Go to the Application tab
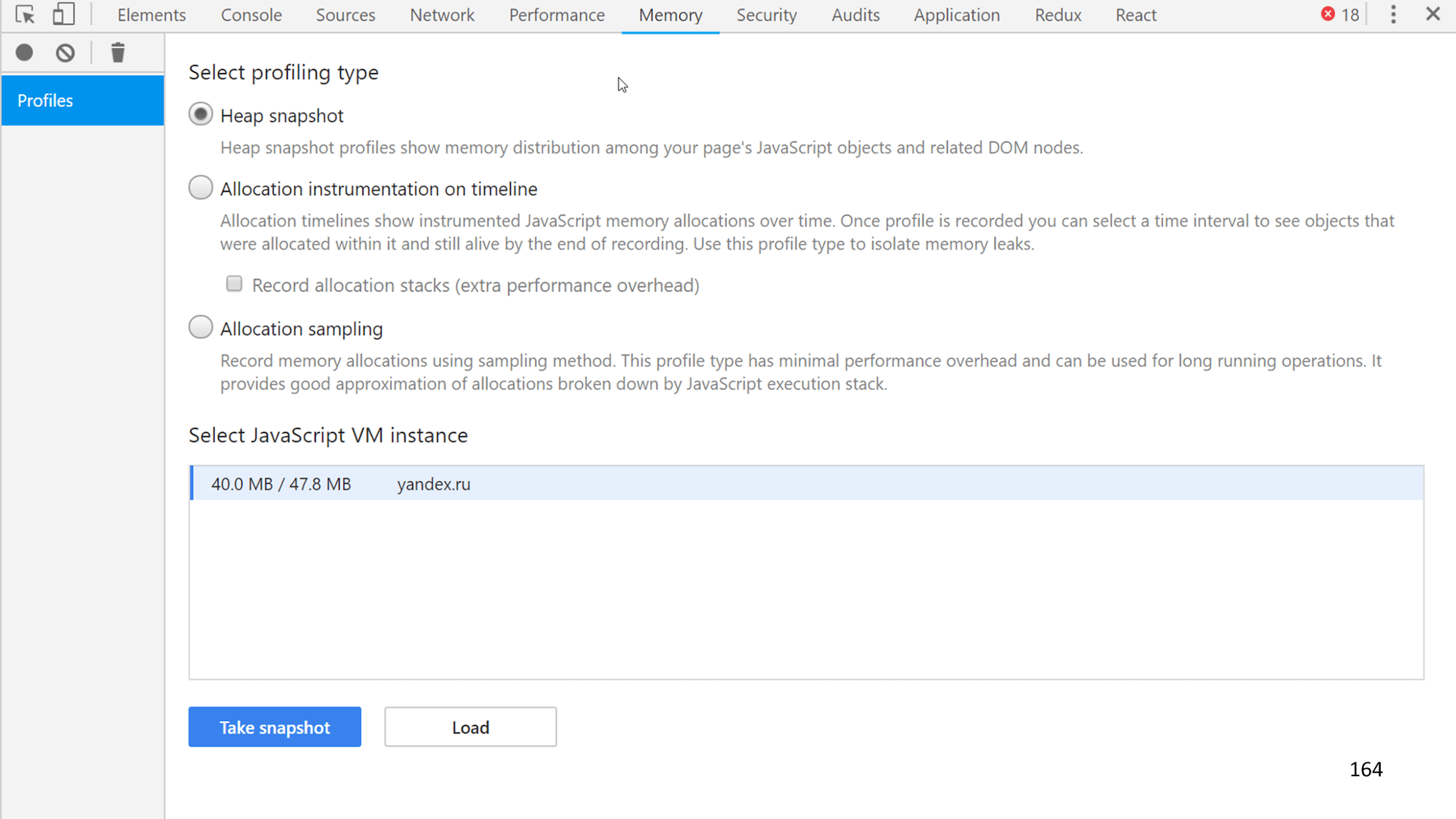1456x819 pixels. (956, 15)
